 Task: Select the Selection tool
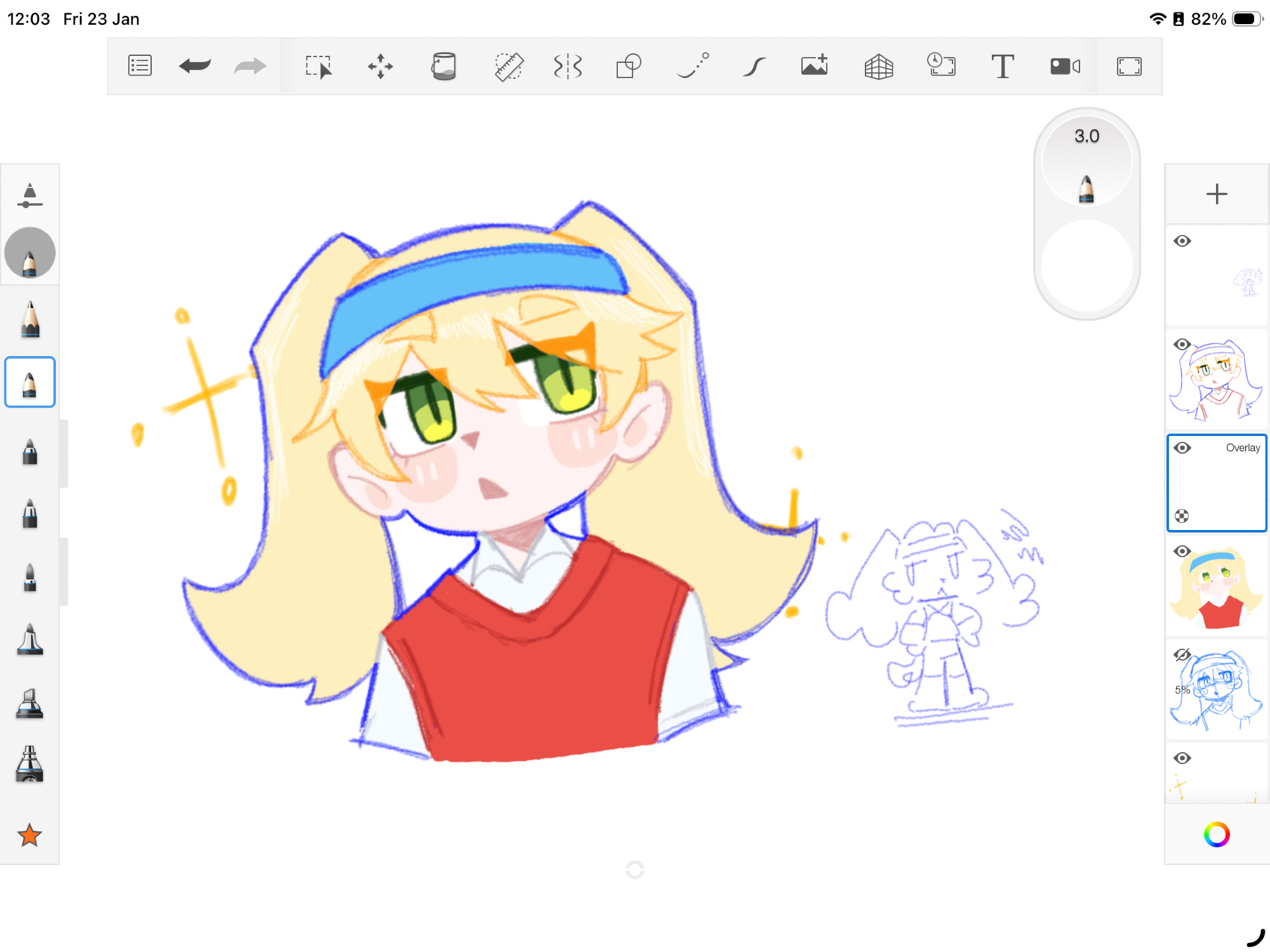pyautogui.click(x=318, y=66)
